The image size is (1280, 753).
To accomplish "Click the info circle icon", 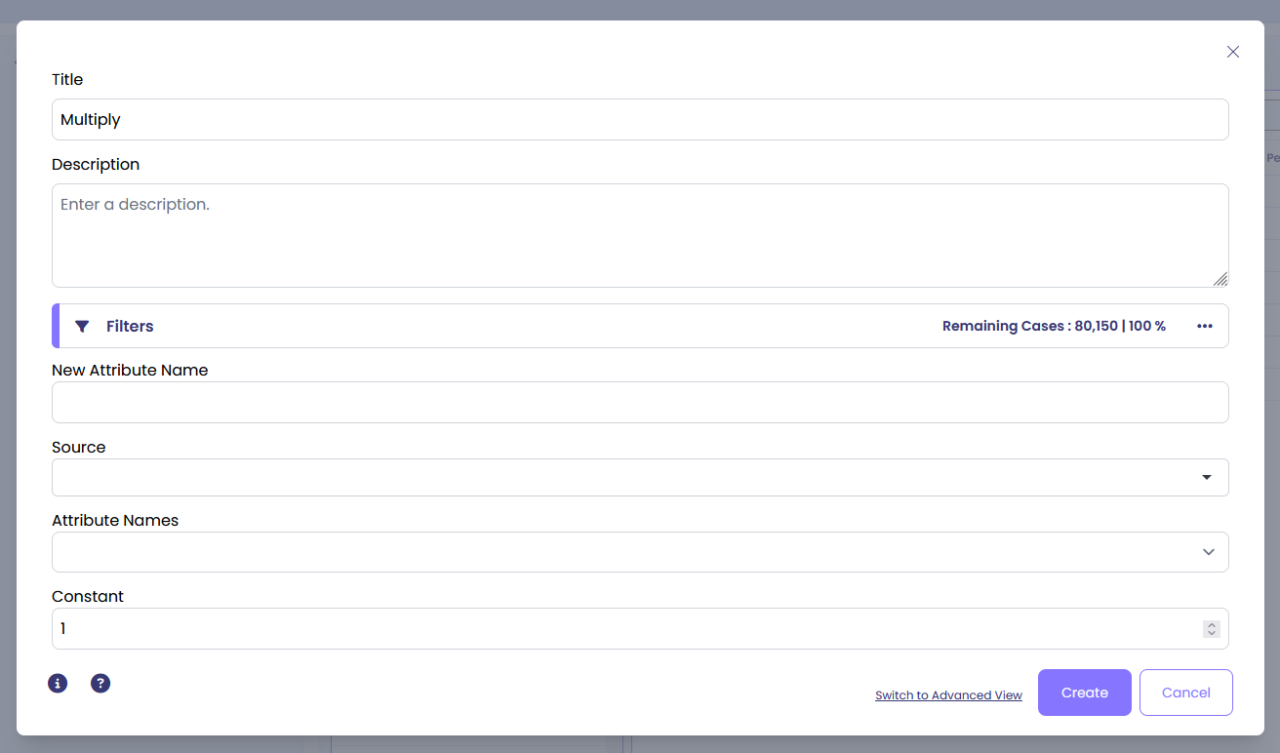I will pos(58,683).
